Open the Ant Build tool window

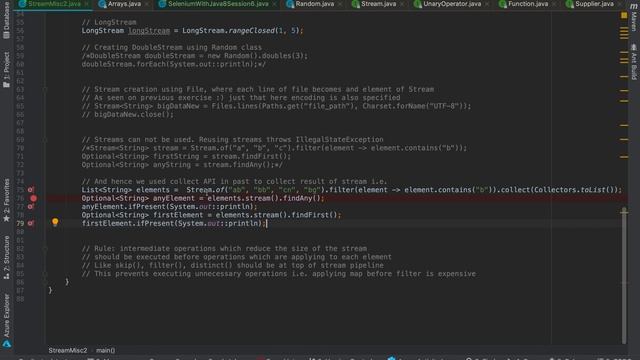[633, 62]
